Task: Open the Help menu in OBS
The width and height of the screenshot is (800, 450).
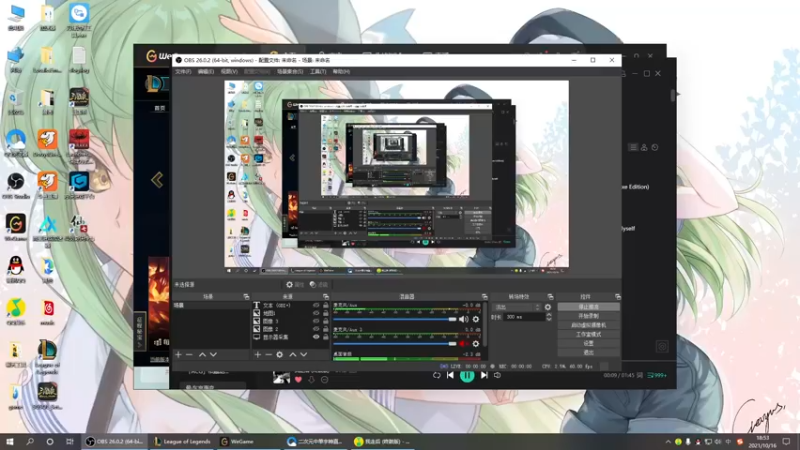Action: 341,72
